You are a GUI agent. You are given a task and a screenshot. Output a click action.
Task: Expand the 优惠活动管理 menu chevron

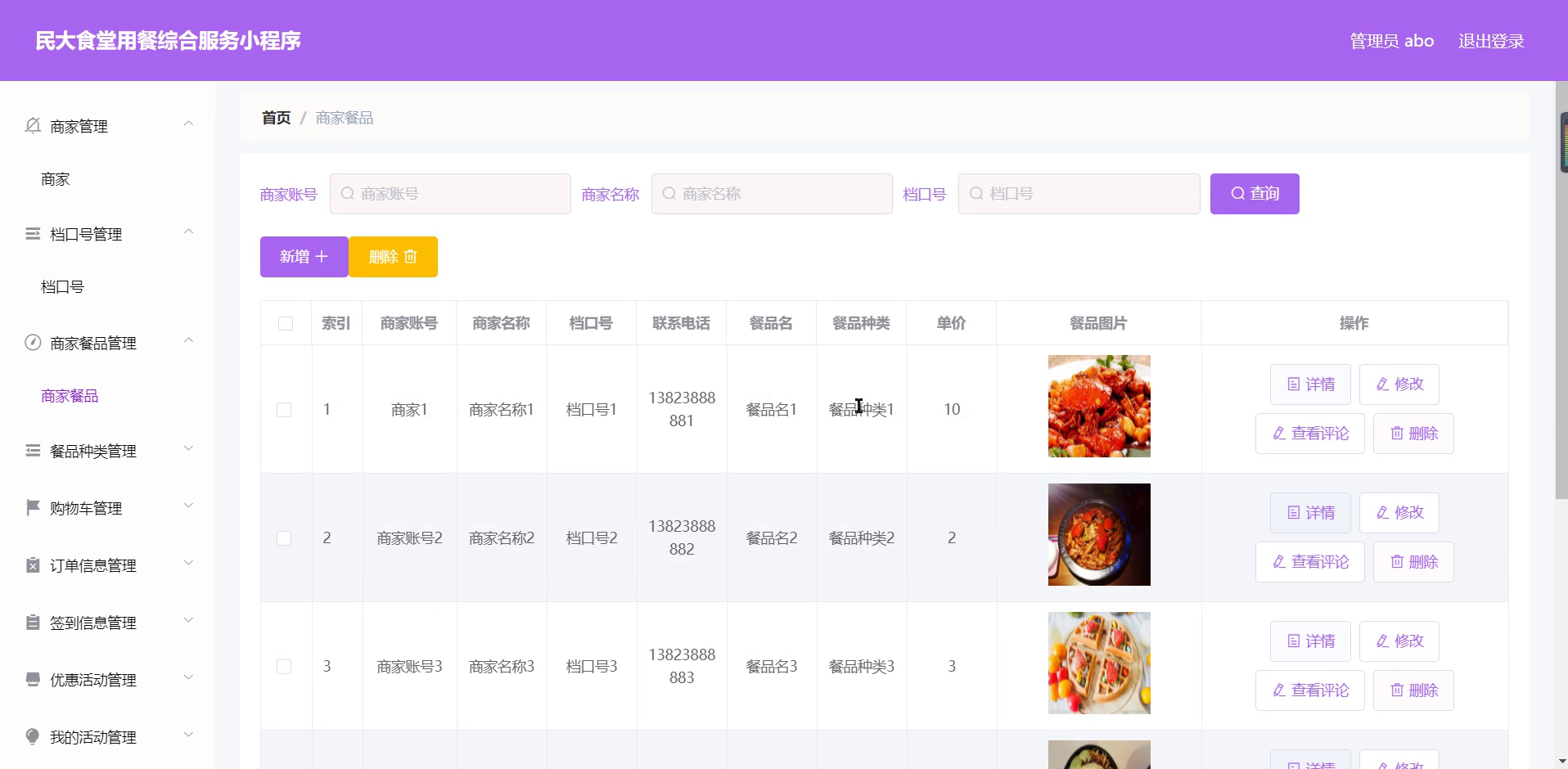(x=188, y=677)
